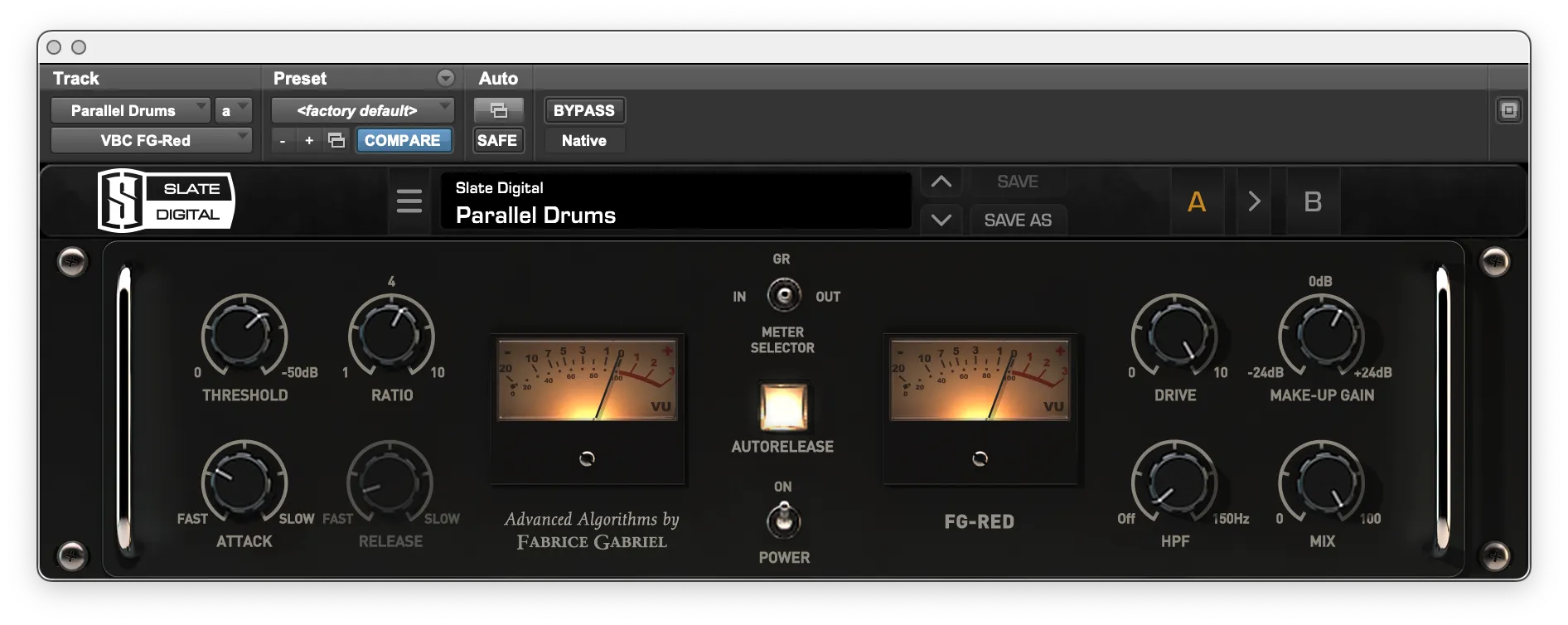Select the next preset with plus button
Viewport: 1568px width, 625px height.
coord(309,140)
